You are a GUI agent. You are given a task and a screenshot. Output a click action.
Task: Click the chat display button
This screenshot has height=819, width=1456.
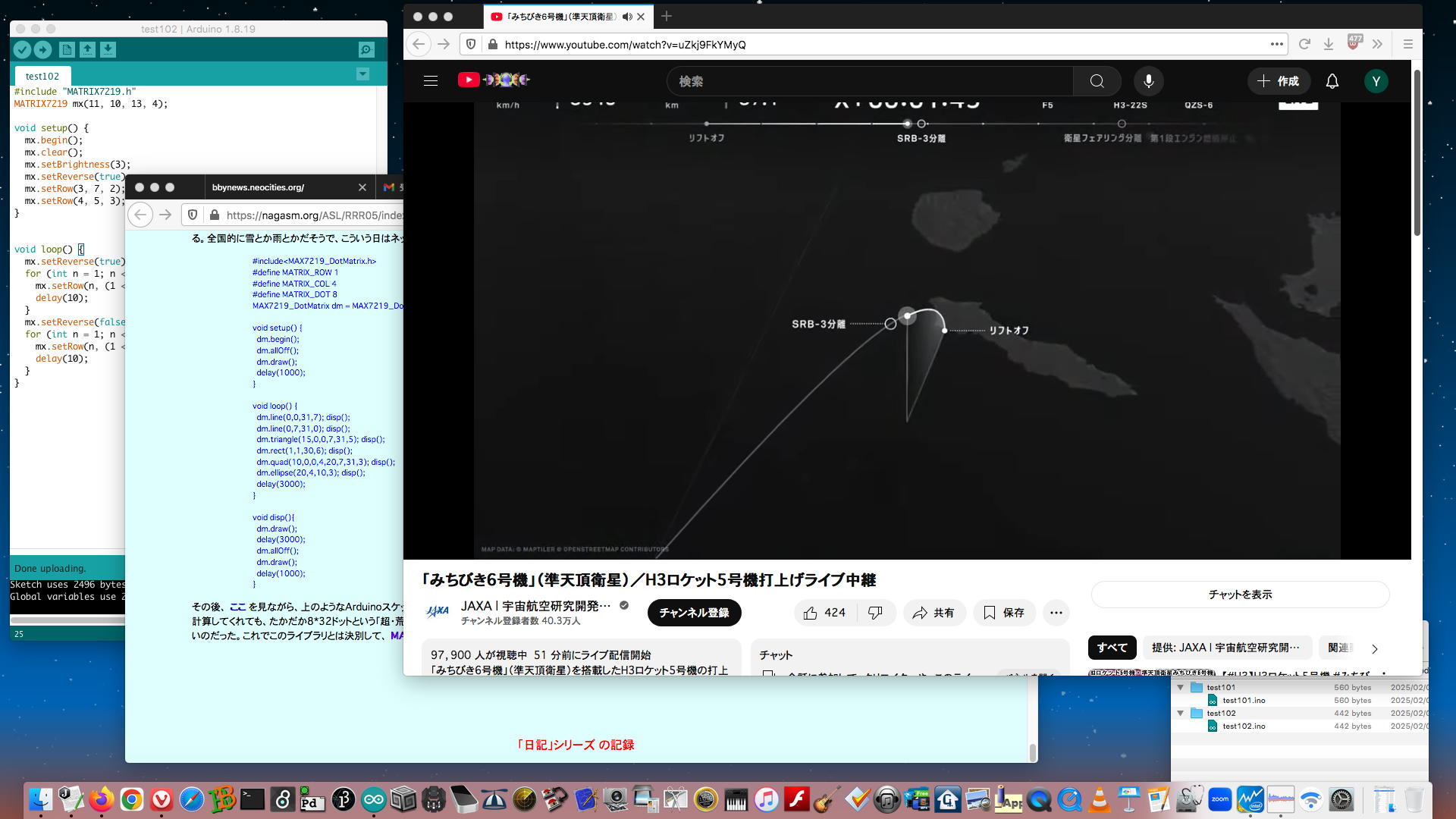[1239, 595]
